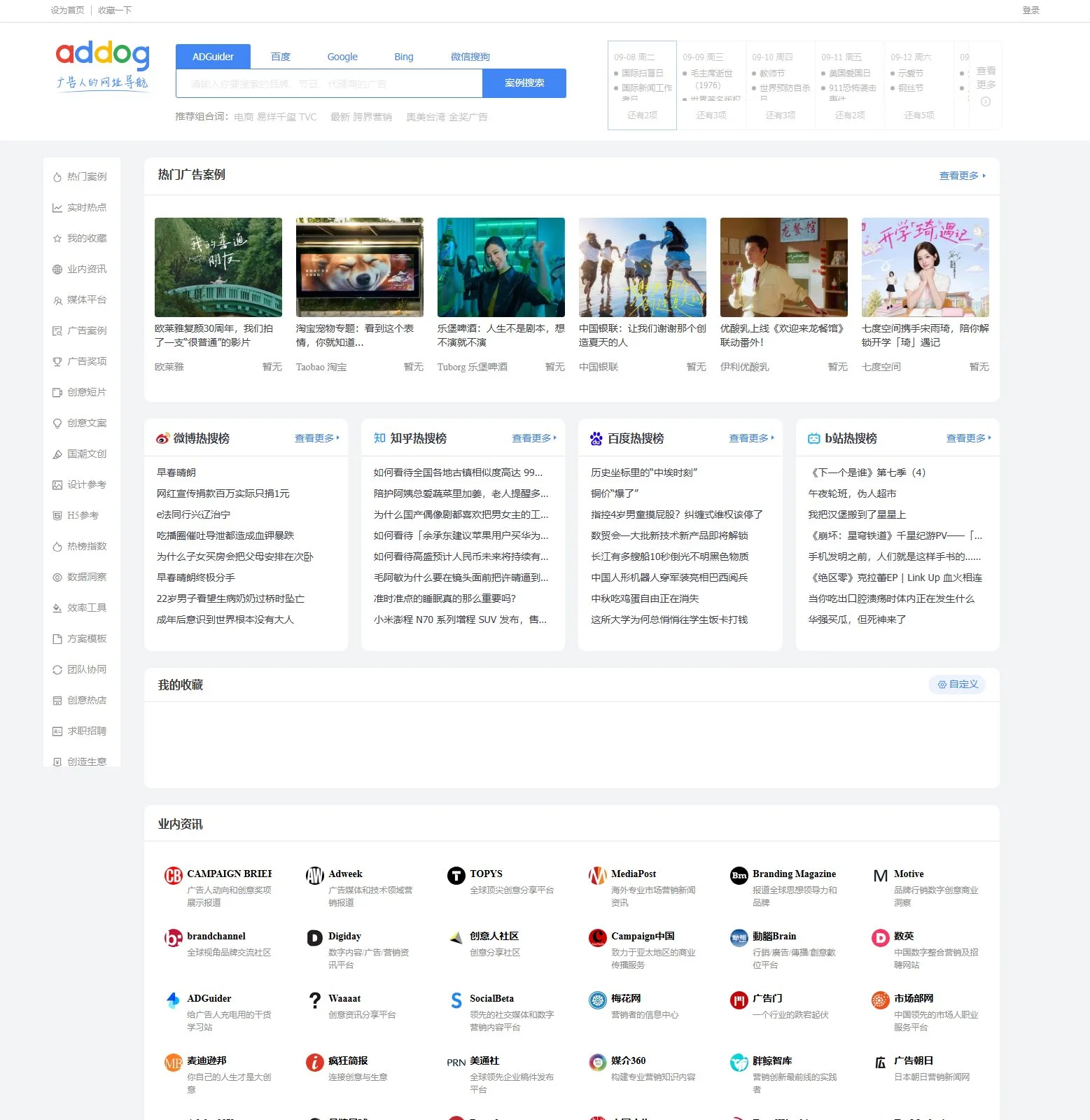
Task: Click the Bilibili TV logo icon
Action: (814, 439)
